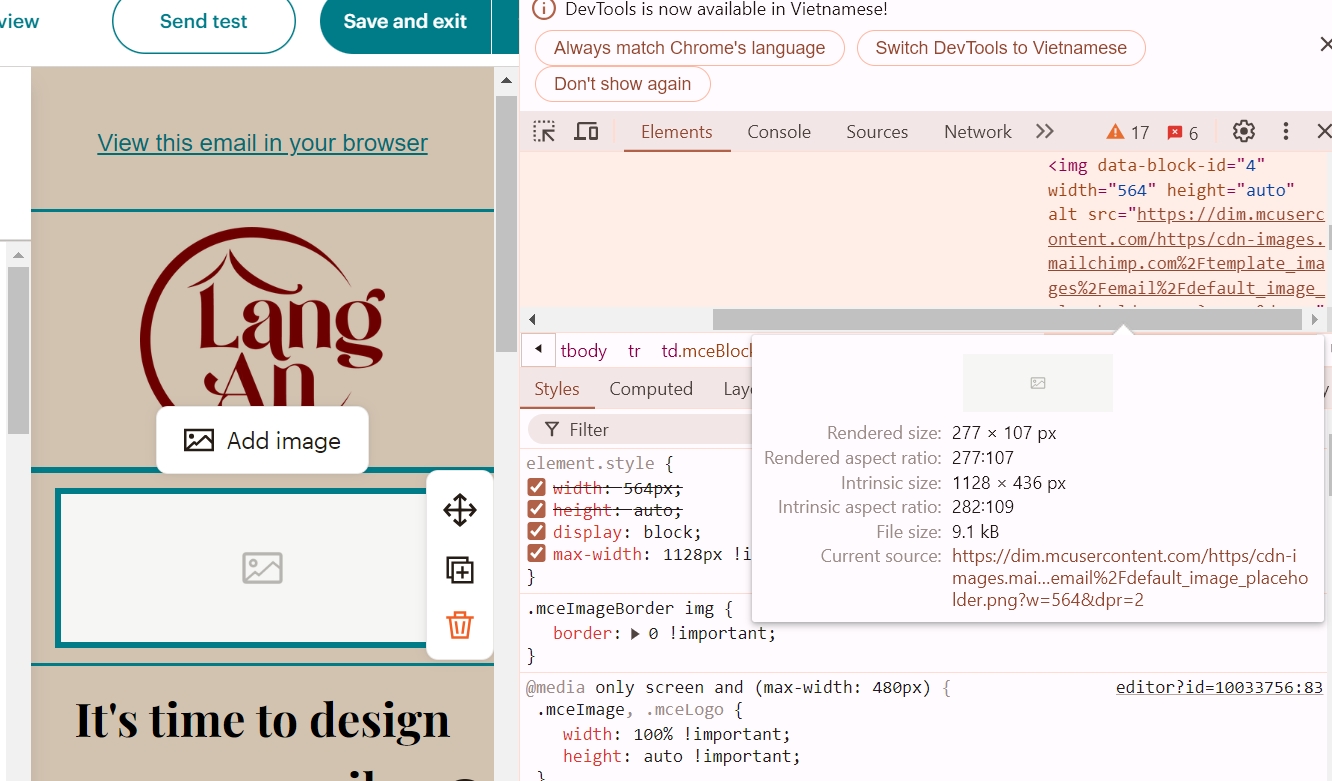This screenshot has height=781, width=1332.
Task: Open the Computed tab
Action: pyautogui.click(x=651, y=389)
